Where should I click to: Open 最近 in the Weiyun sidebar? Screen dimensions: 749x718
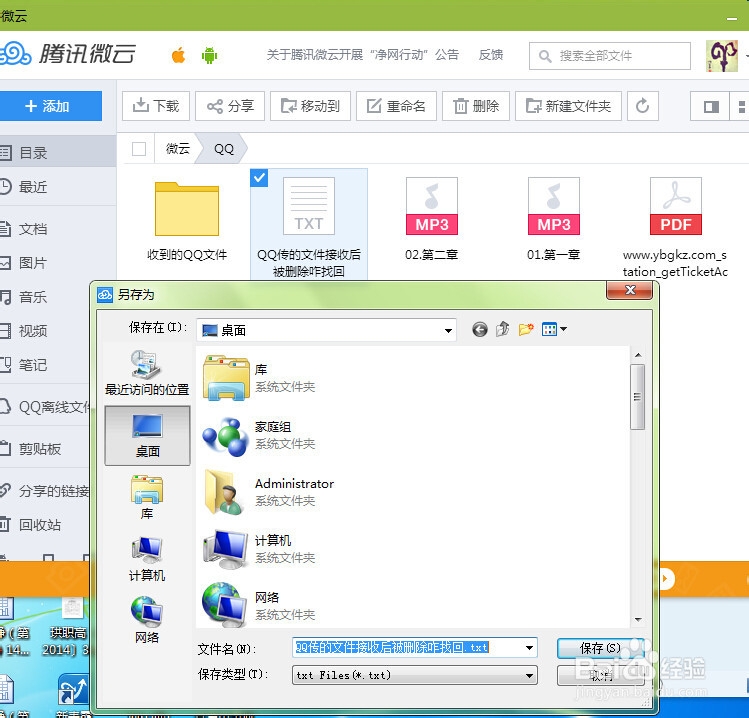[58, 187]
